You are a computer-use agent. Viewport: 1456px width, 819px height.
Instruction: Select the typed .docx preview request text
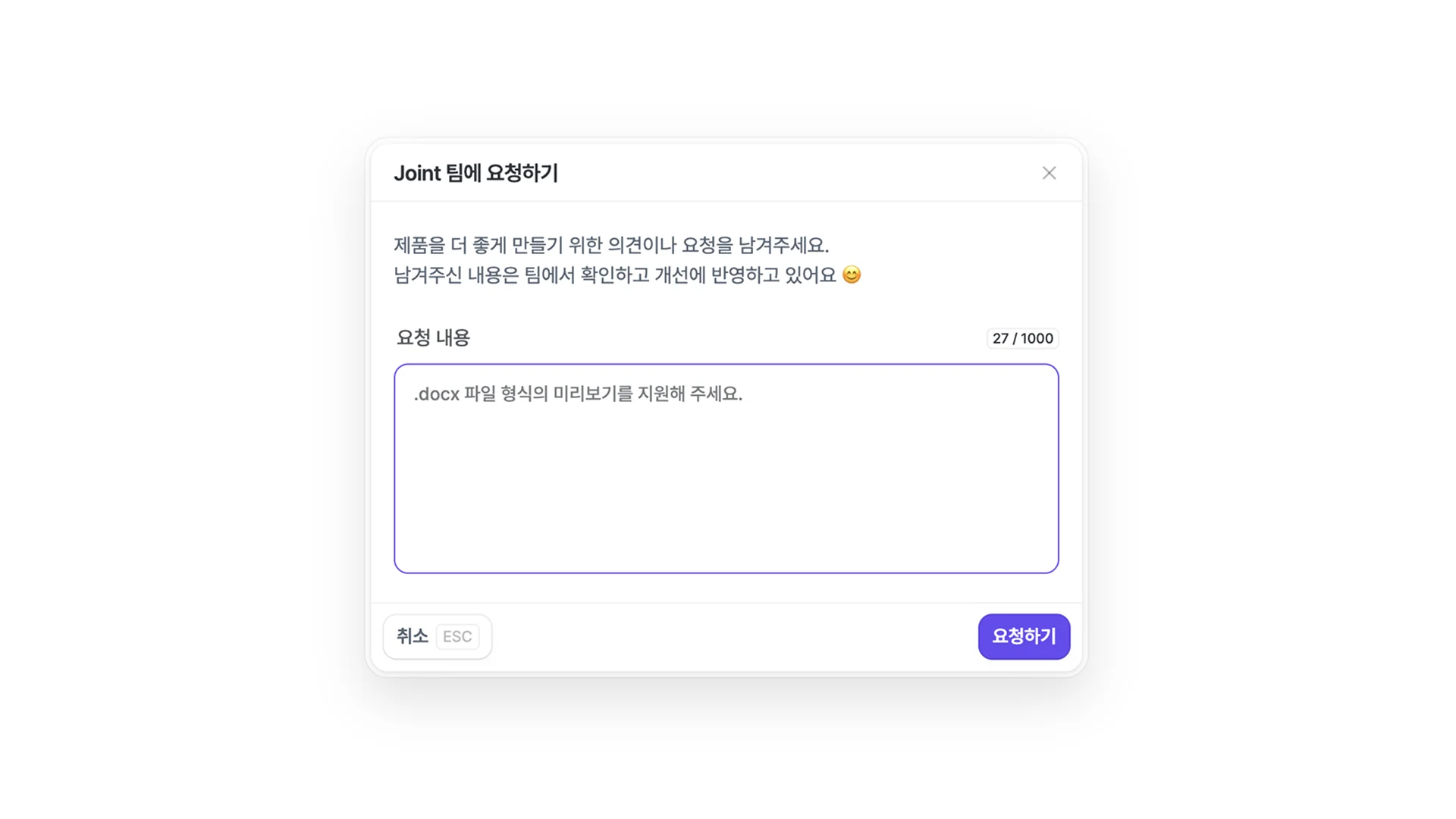click(x=578, y=394)
